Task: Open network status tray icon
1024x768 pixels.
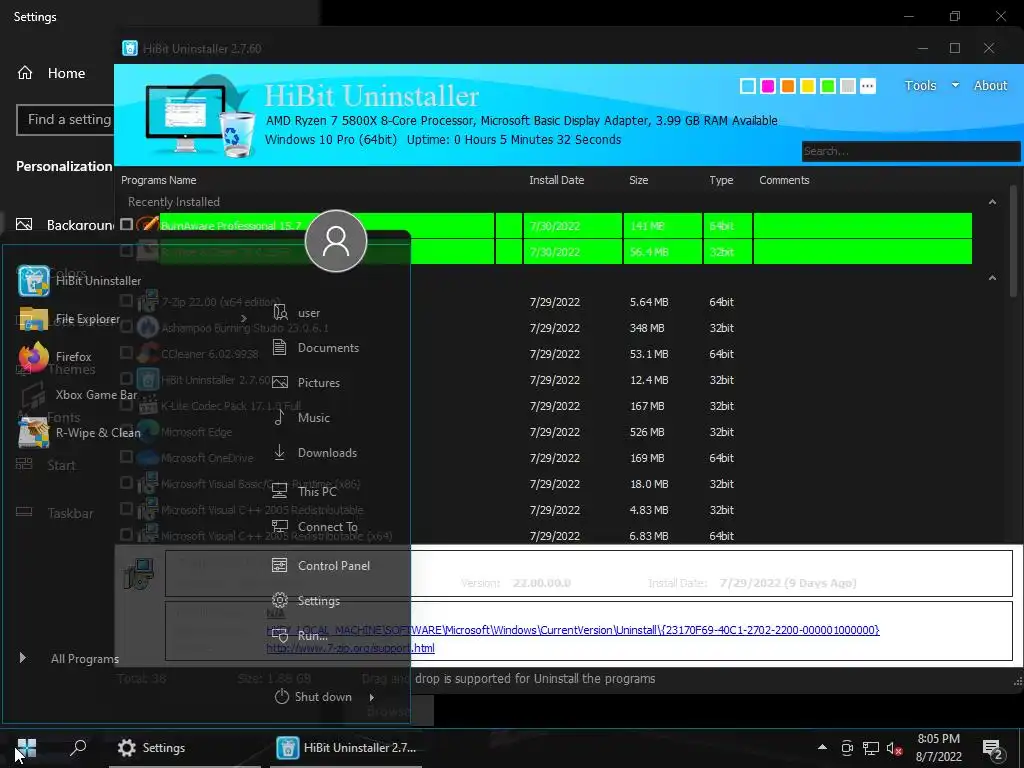Action: 871,748
